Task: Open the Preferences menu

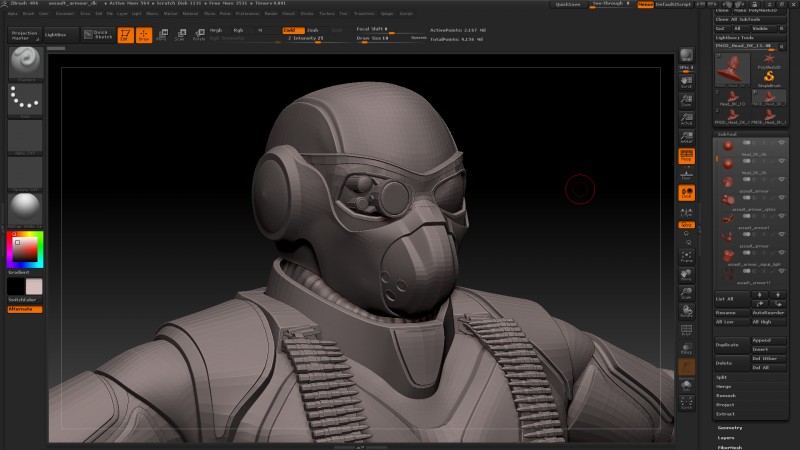Action: point(247,14)
